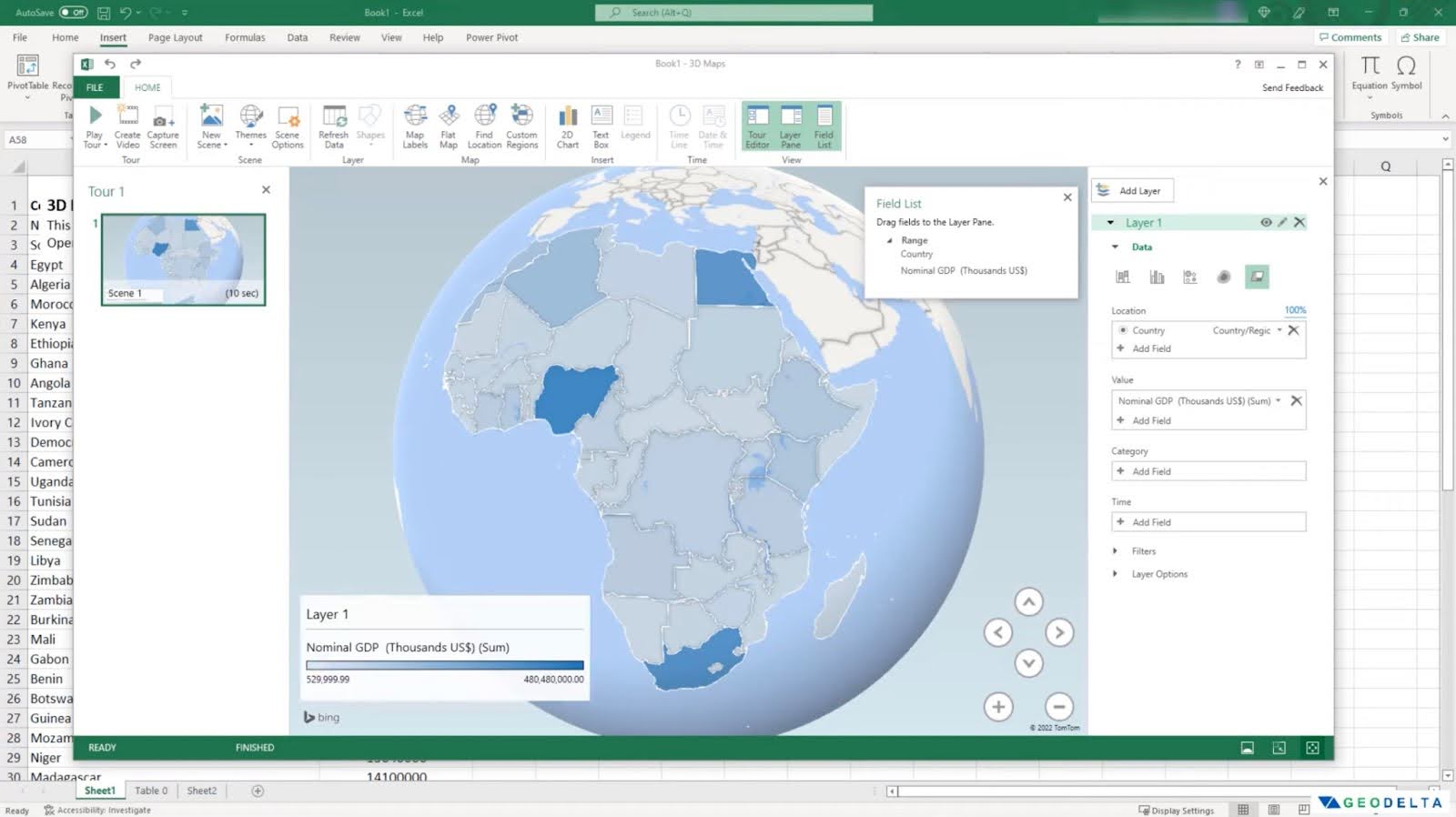Select clustered column visualization type

pos(1157,277)
